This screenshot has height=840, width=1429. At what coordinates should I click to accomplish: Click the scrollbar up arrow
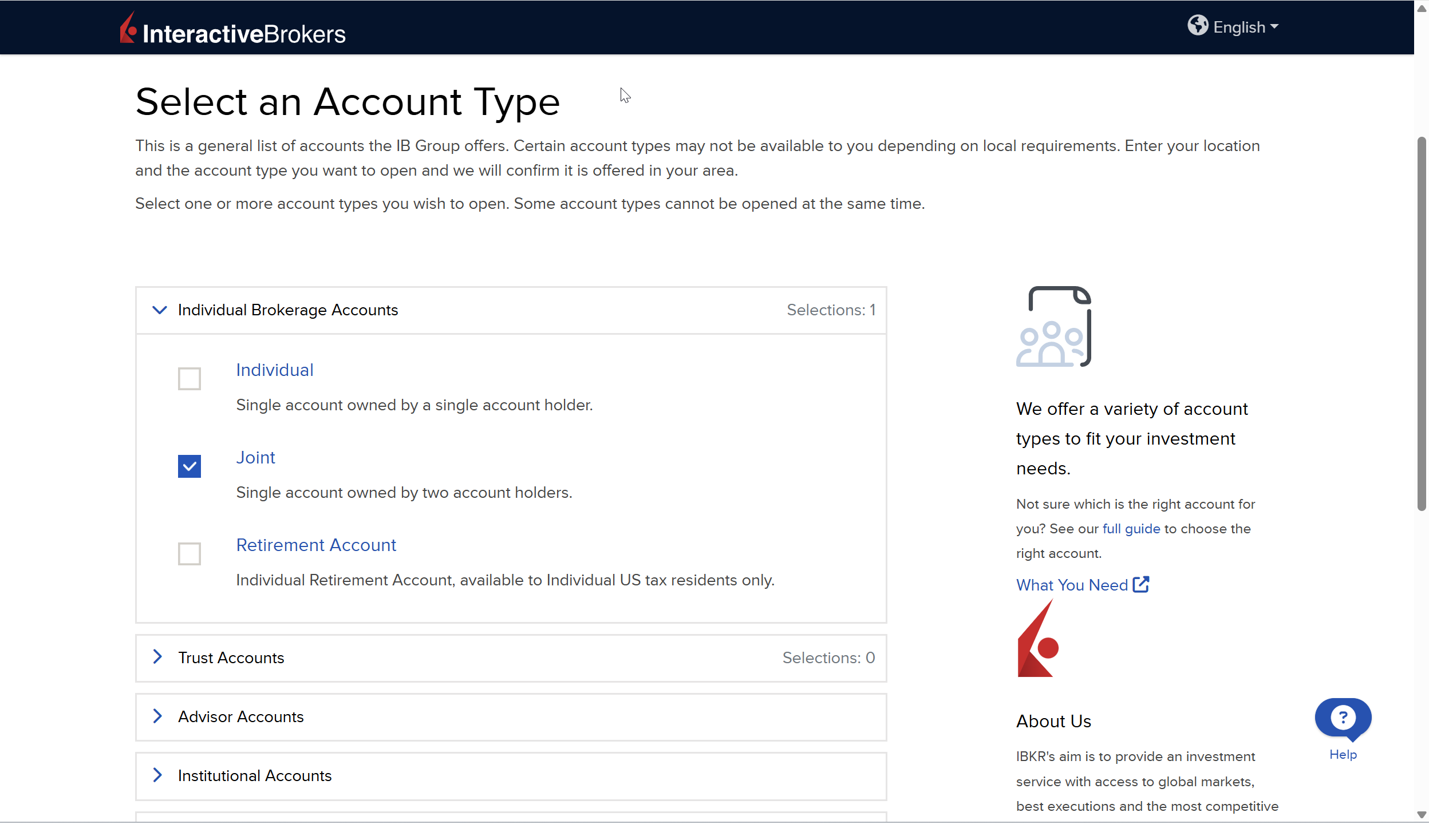pyautogui.click(x=1422, y=8)
